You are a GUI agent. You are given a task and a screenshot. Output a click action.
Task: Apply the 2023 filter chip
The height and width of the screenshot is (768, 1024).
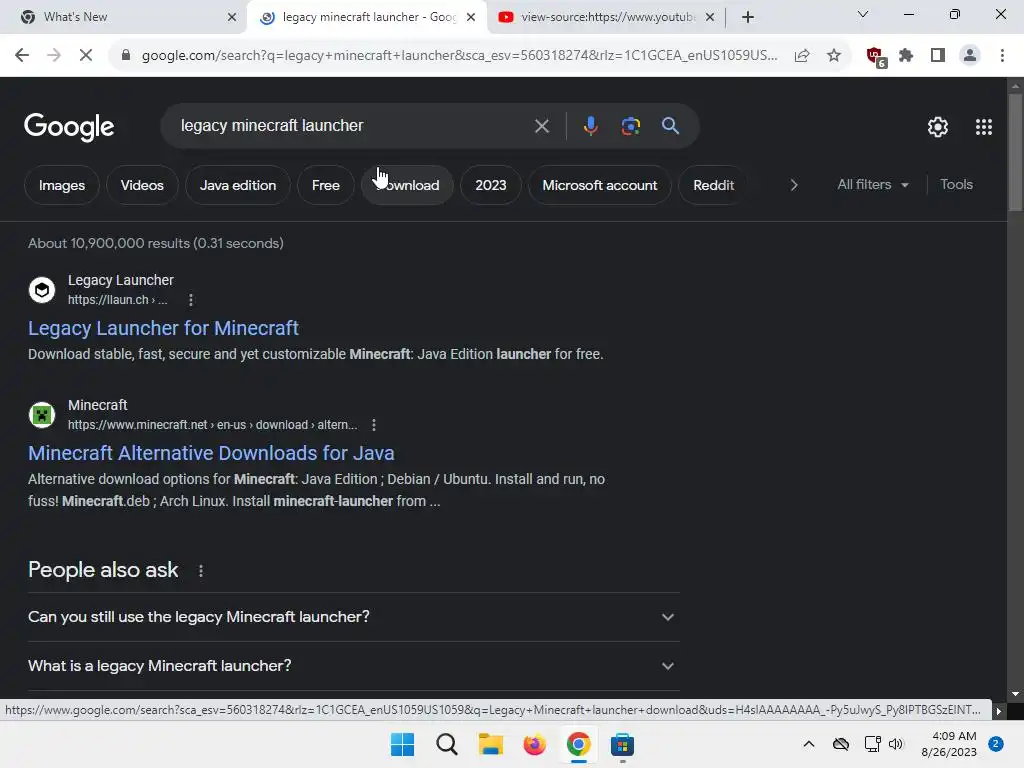click(x=490, y=185)
